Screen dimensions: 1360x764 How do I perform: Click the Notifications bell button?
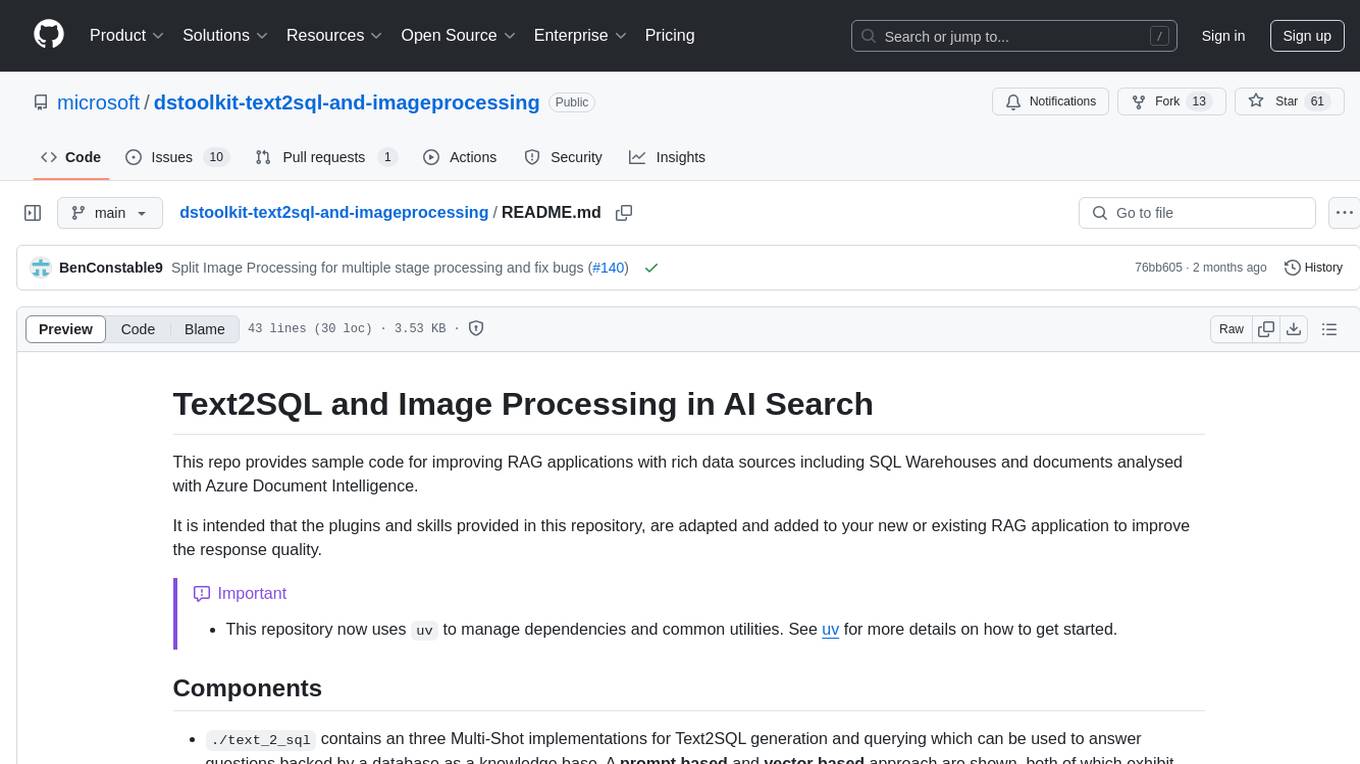(1050, 102)
